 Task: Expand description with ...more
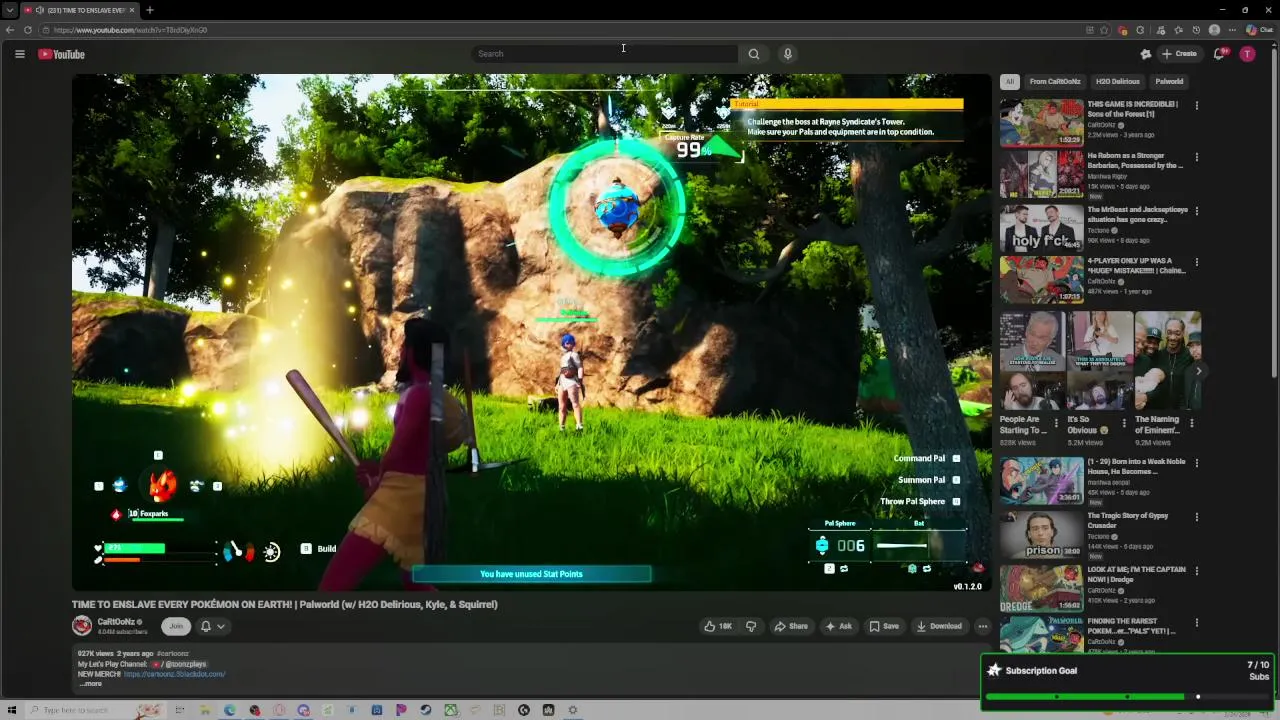90,683
